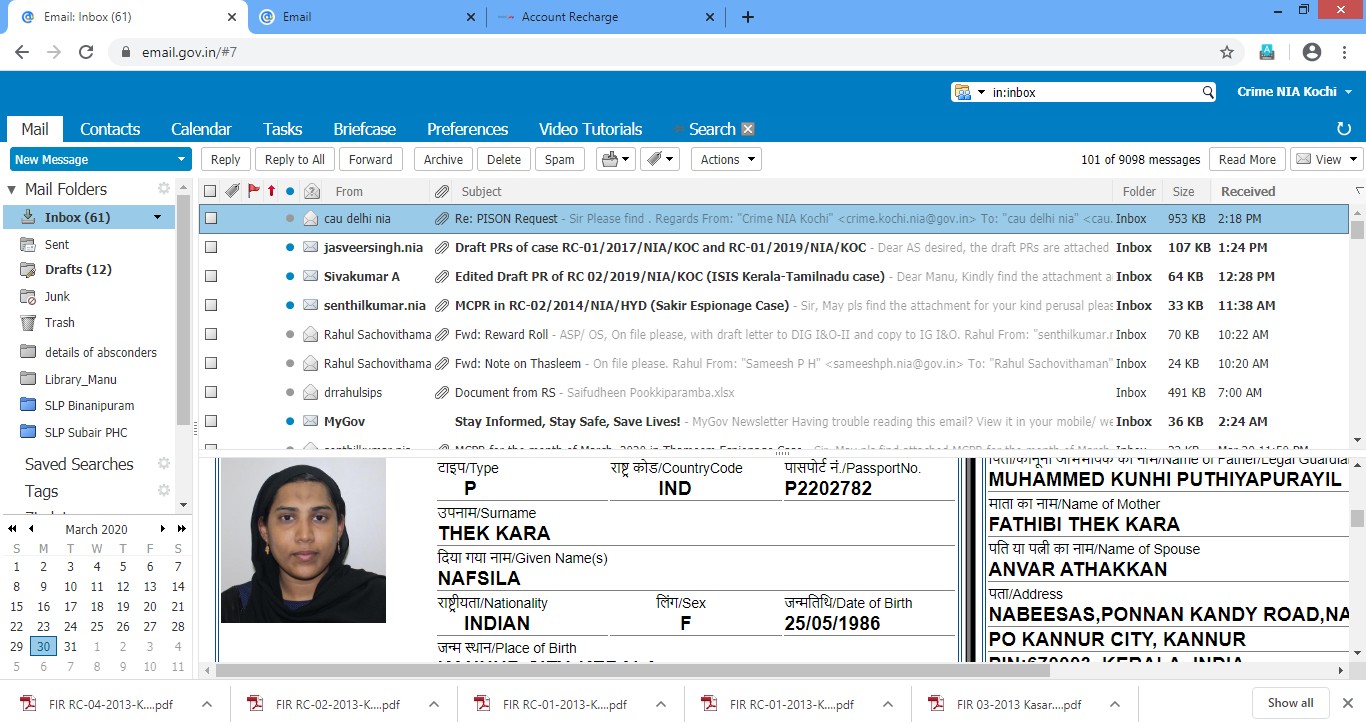Expand the New Message dropdown arrow
The image size is (1366, 728).
pos(181,159)
